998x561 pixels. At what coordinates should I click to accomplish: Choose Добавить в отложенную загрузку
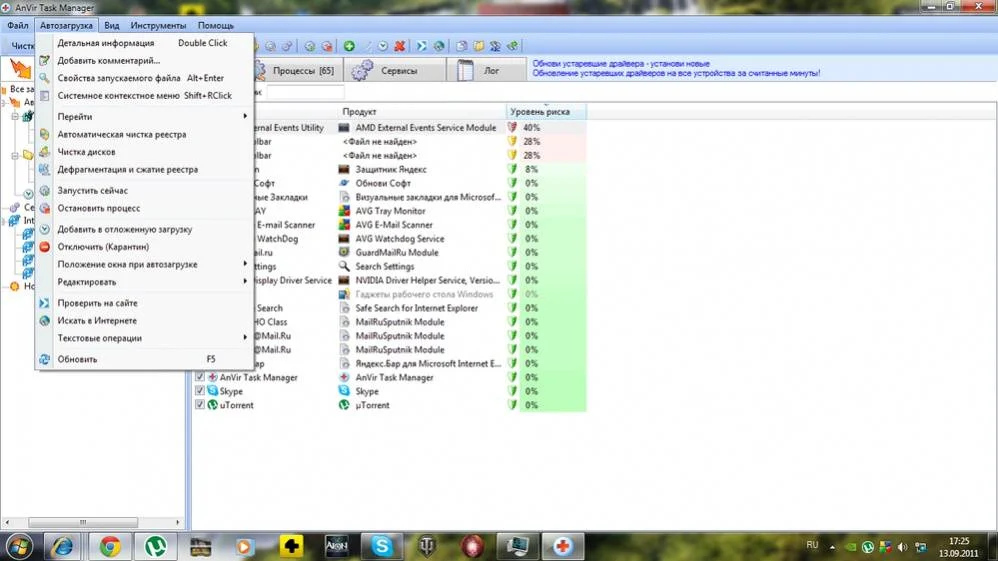(x=146, y=229)
